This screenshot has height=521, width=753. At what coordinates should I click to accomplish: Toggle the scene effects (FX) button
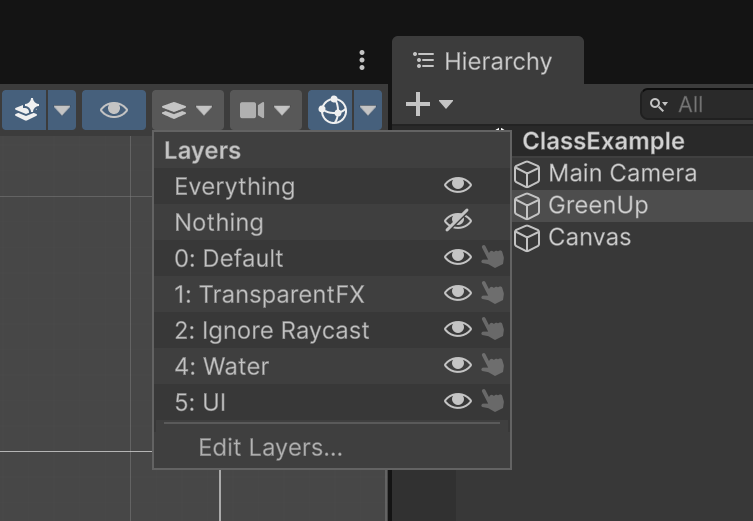click(x=25, y=110)
